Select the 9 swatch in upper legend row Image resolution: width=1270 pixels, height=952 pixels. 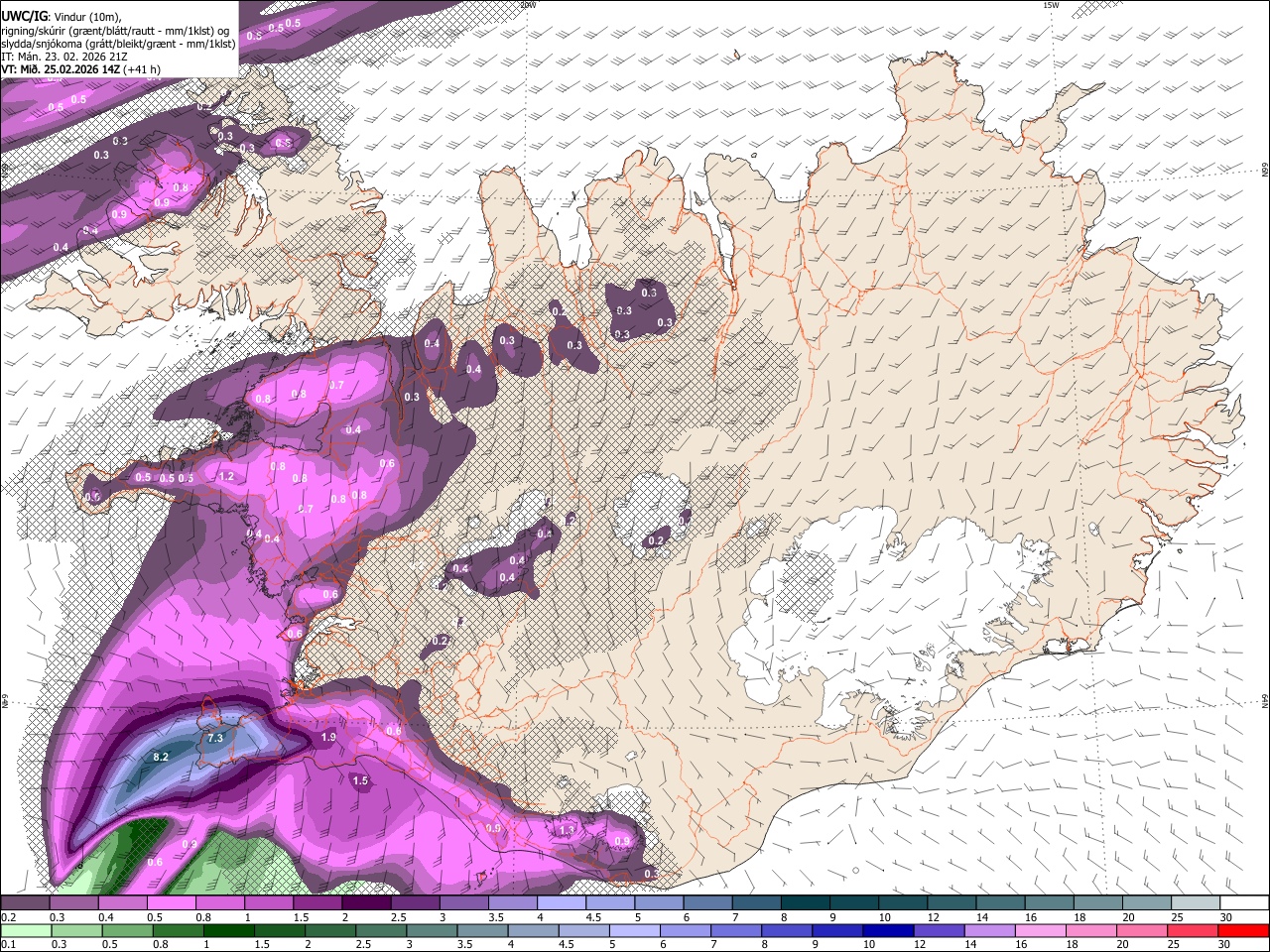point(854,903)
